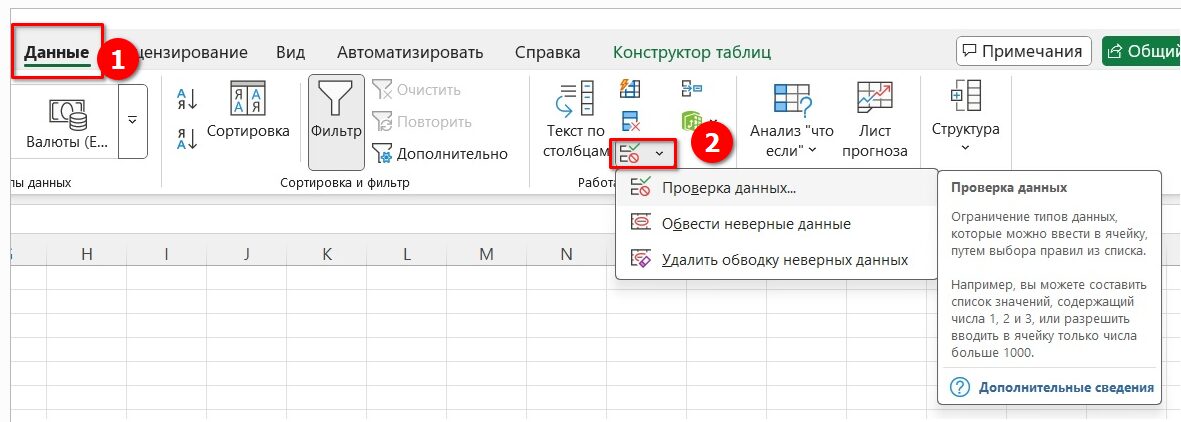The width and height of the screenshot is (1181, 422).
Task: Open the Справка tab
Action: (x=548, y=52)
